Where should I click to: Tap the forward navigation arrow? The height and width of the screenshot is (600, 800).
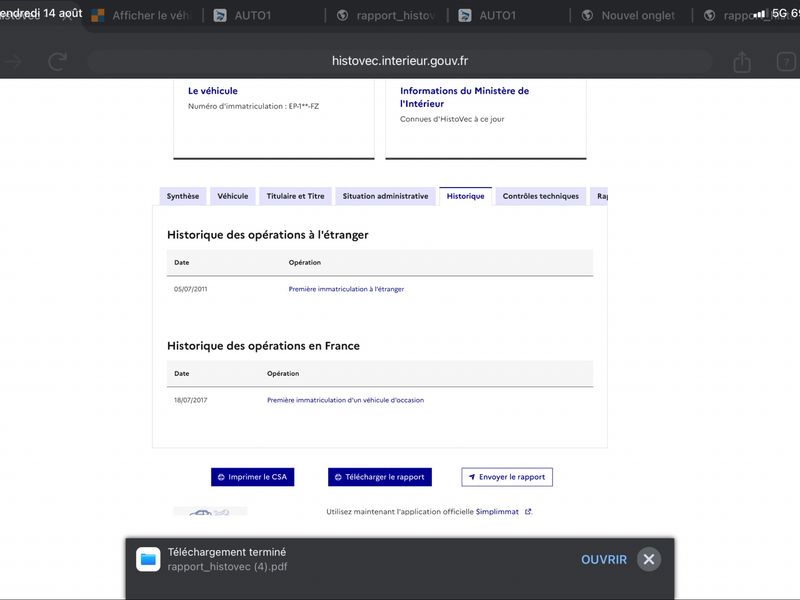11,62
